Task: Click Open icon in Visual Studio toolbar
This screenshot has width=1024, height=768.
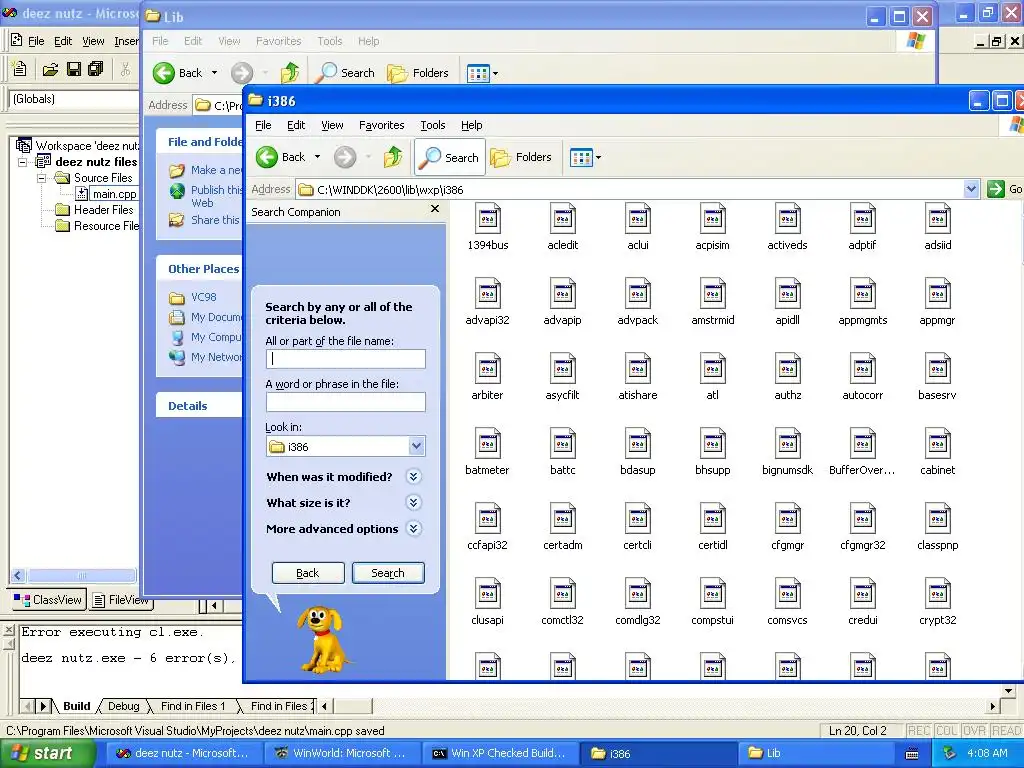Action: point(50,69)
